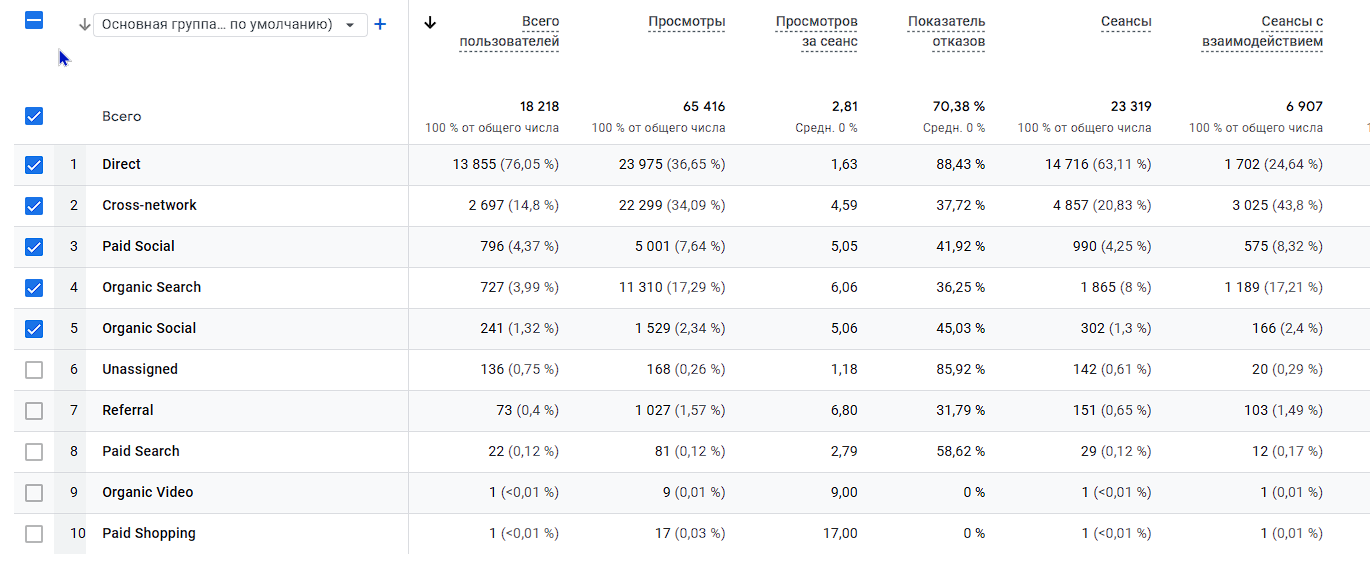Screen dimensions: 1370x580
Task: Check the Paid Shopping row checkbox
Action: [34, 534]
